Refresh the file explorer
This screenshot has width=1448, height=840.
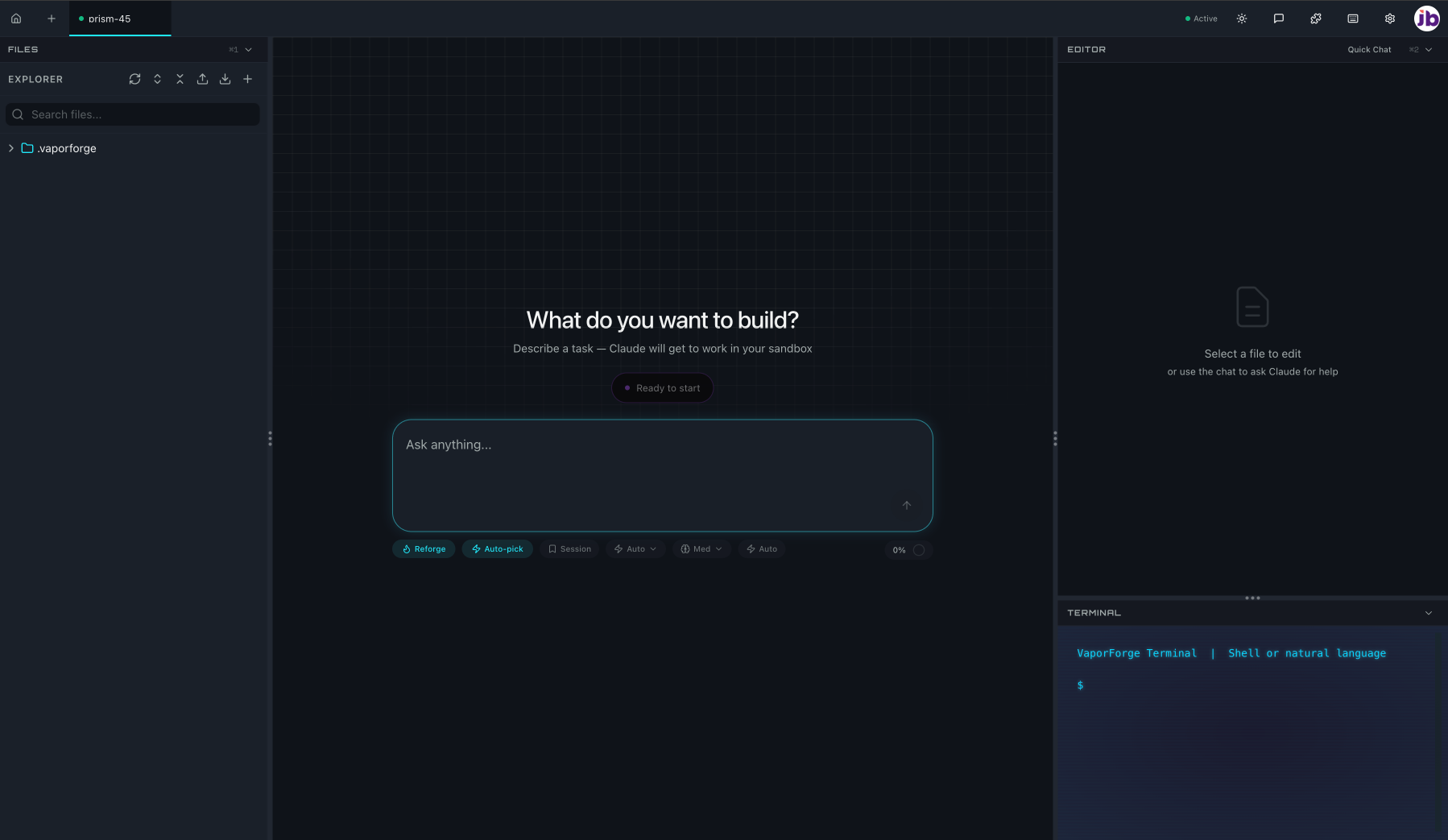click(x=134, y=79)
